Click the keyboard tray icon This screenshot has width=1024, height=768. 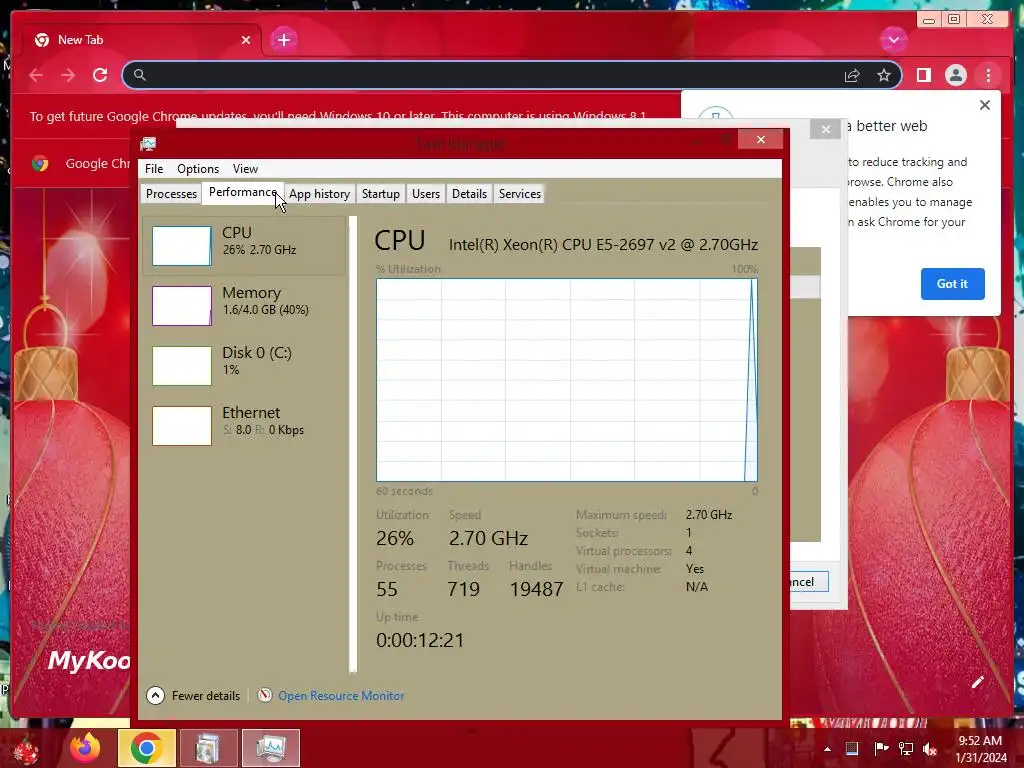click(852, 748)
